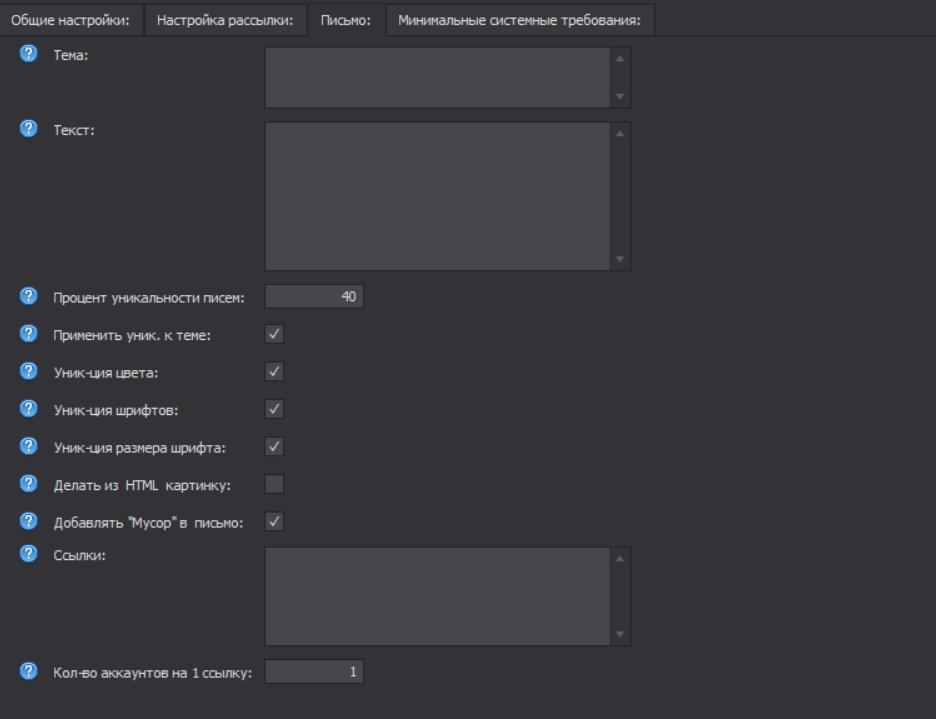Click scroll up arrow in Ссылки field
Viewport: 936px width, 719px height.
(x=619, y=558)
